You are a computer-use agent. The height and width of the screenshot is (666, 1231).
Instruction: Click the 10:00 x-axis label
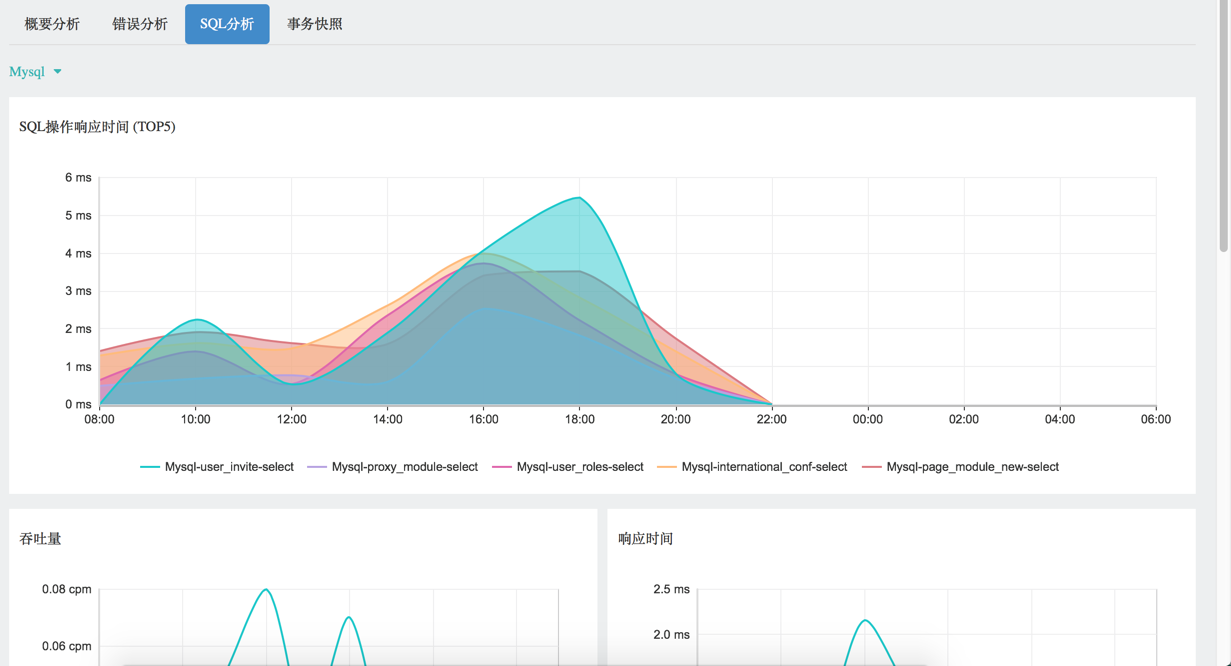click(x=196, y=419)
